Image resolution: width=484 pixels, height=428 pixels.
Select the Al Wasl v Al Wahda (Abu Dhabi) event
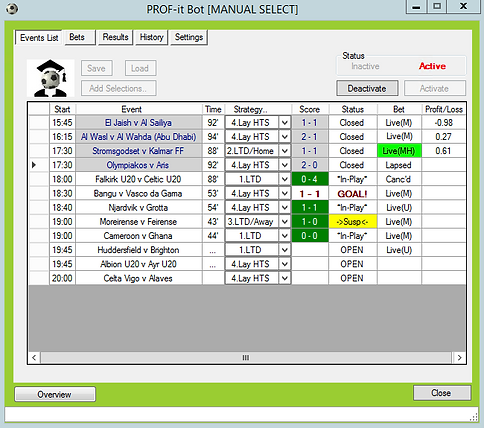pos(139,137)
